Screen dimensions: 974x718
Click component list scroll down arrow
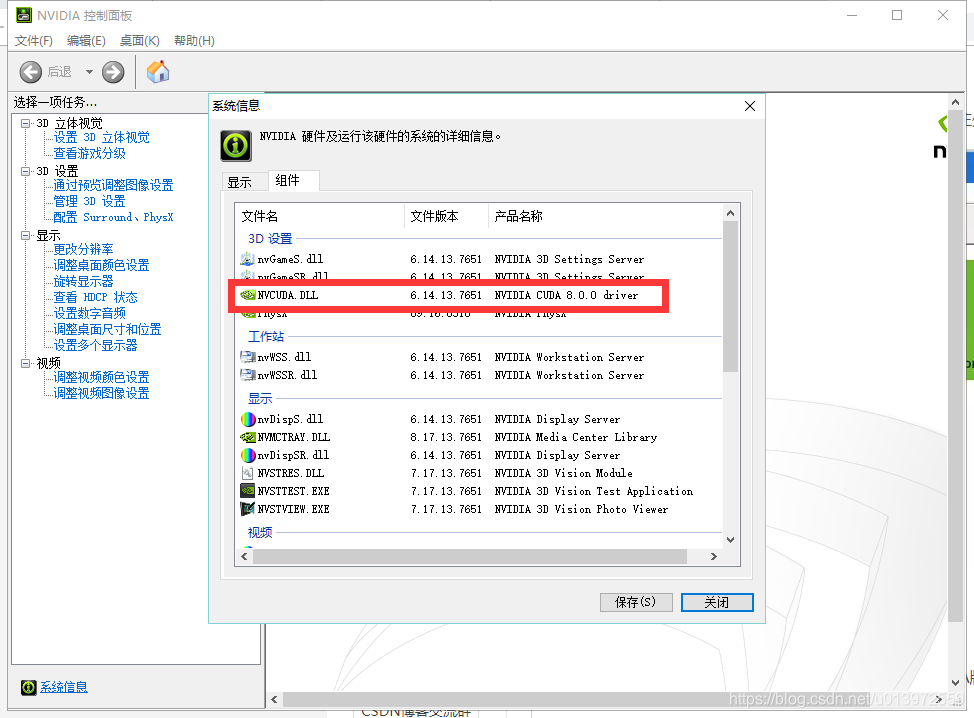click(x=730, y=540)
